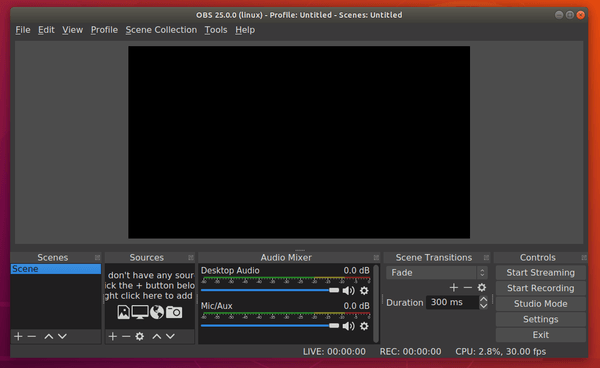Click Start Streaming button
The image size is (600, 368).
(x=541, y=273)
